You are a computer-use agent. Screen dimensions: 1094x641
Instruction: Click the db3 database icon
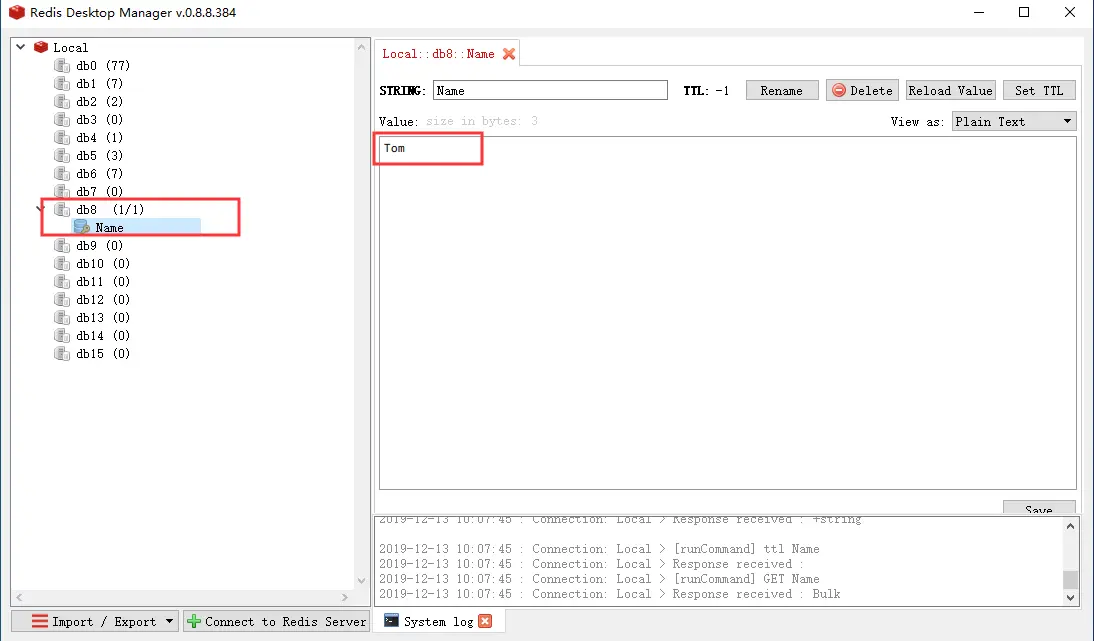(62, 120)
